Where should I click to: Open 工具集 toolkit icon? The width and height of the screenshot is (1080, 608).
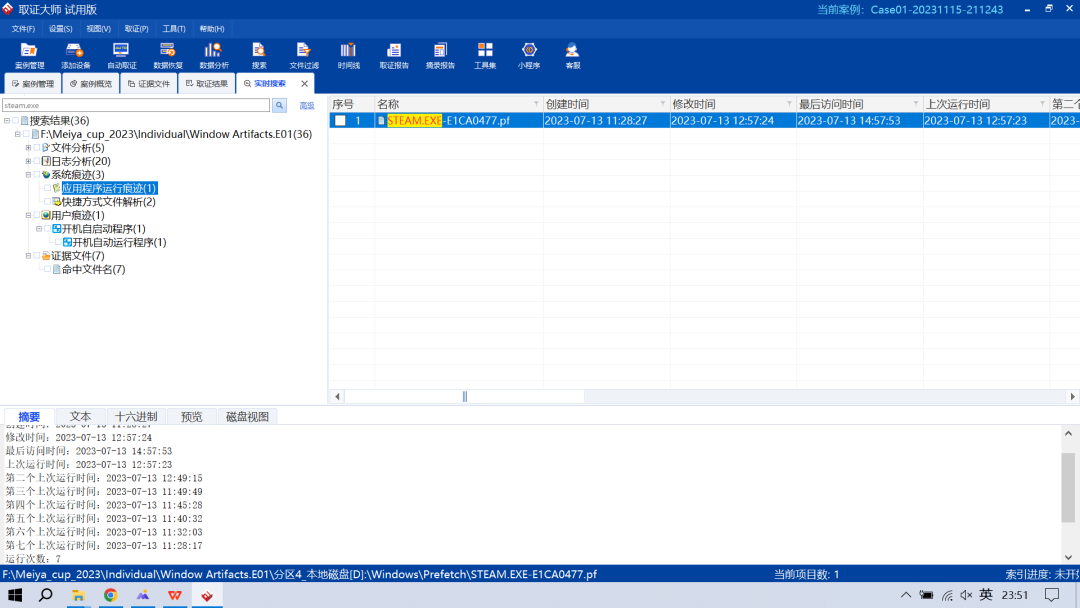click(485, 55)
